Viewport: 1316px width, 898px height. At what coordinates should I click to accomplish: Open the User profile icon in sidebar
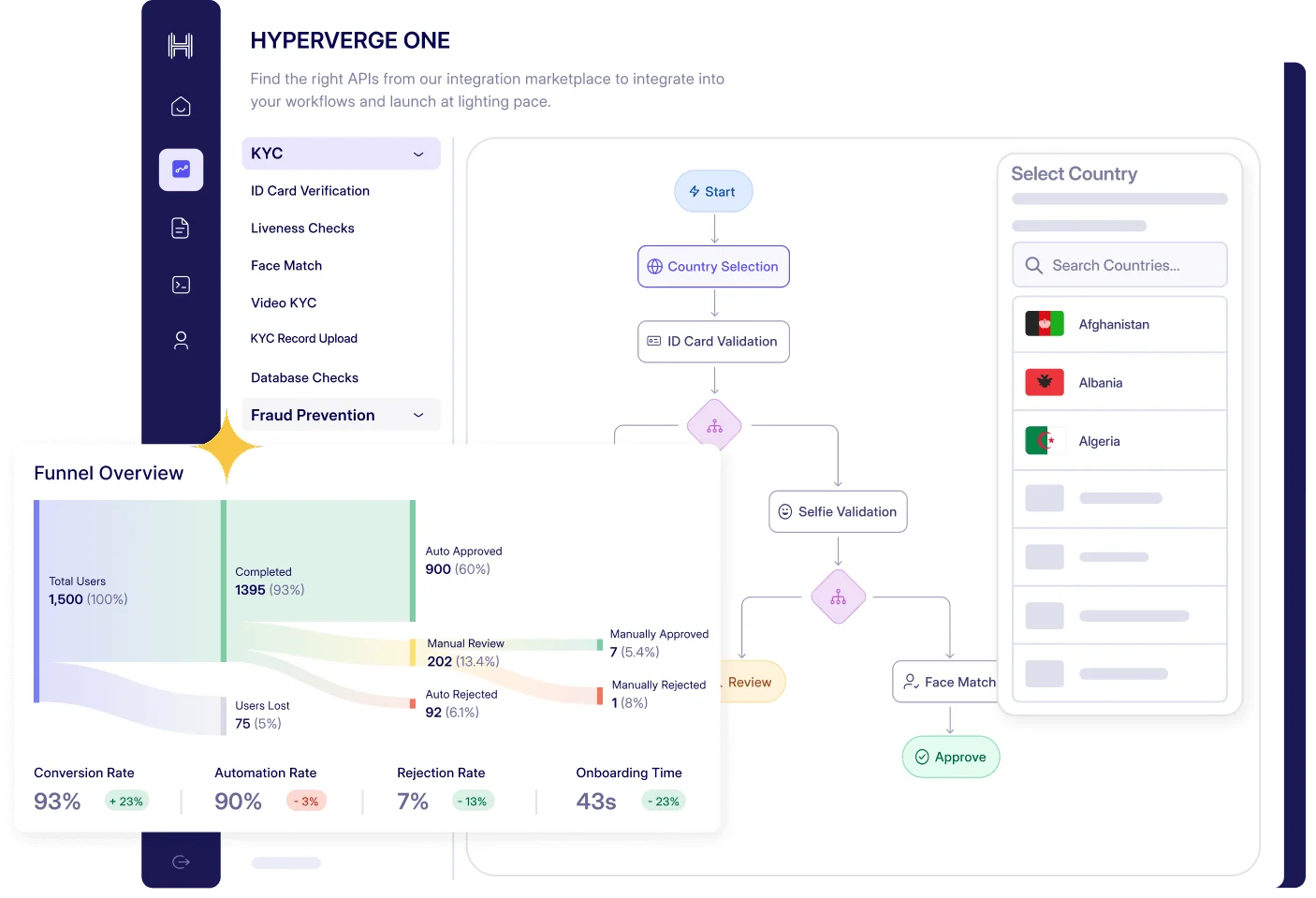[x=180, y=340]
